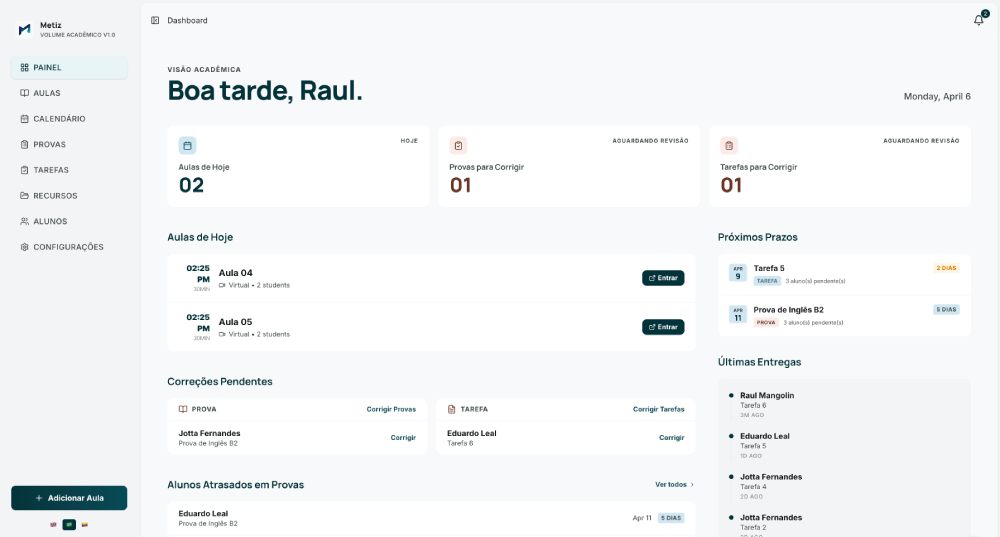The width and height of the screenshot is (1000, 537).
Task: Click calendar icon on Aulas de Hoje card
Action: tap(187, 145)
